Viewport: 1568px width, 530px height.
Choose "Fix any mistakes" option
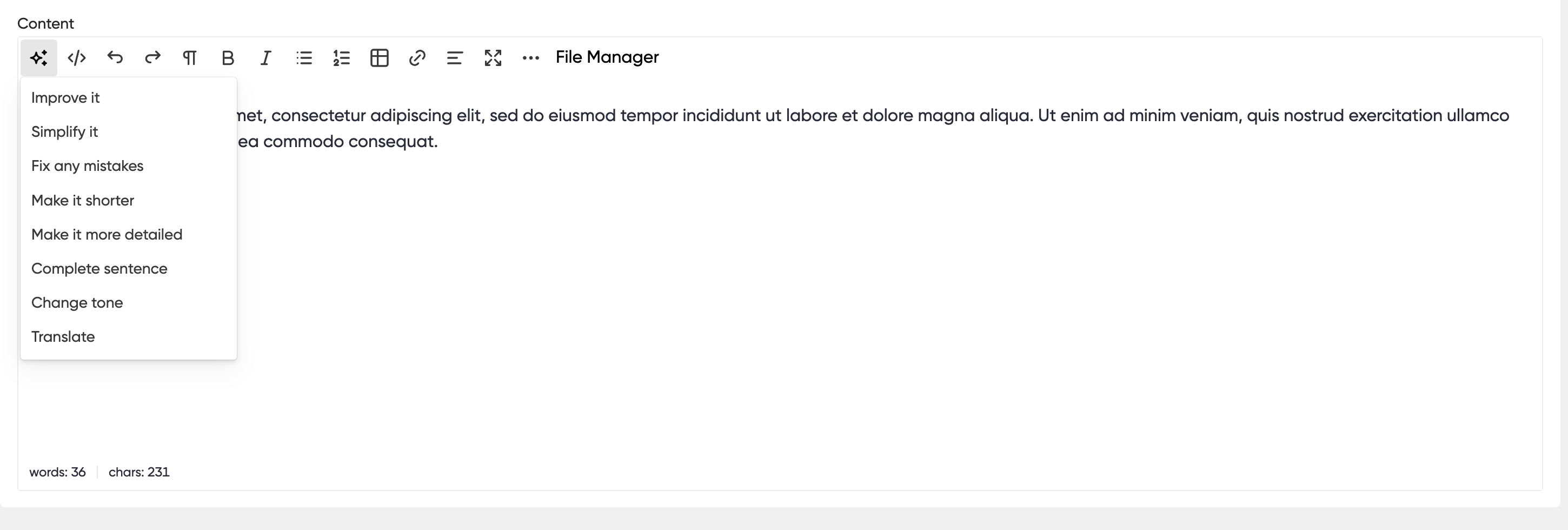click(88, 166)
